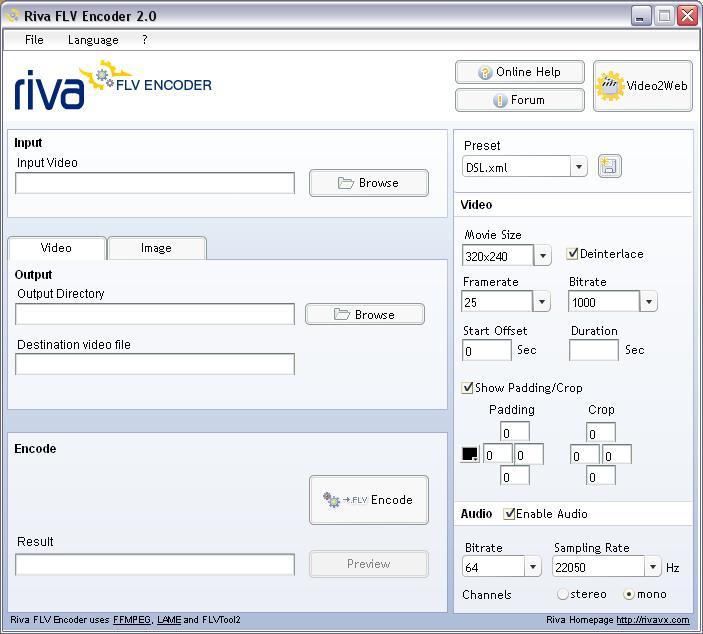The image size is (703, 634).
Task: Select the stereo channel option
Action: point(562,594)
